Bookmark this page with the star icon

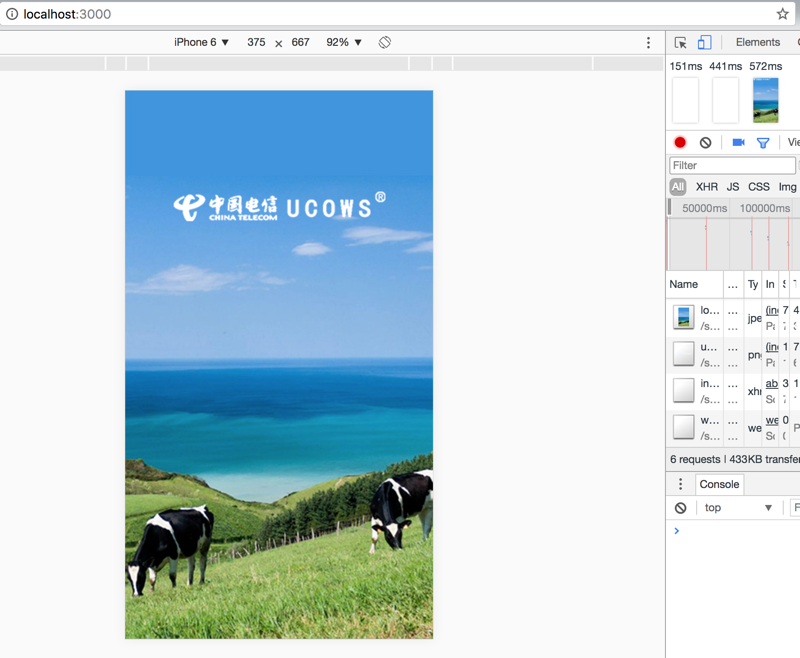click(783, 14)
